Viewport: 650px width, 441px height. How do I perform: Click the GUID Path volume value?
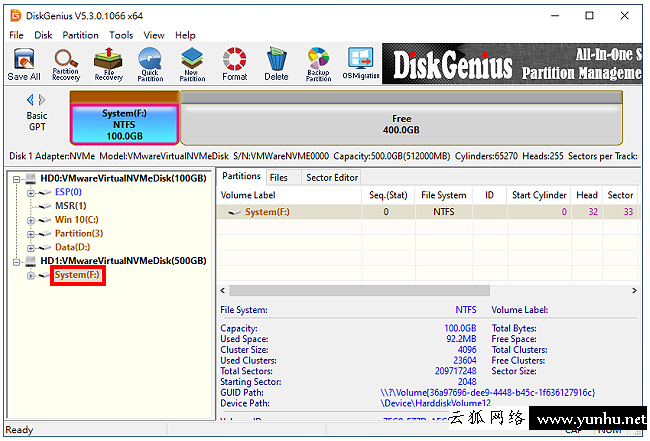(488, 393)
